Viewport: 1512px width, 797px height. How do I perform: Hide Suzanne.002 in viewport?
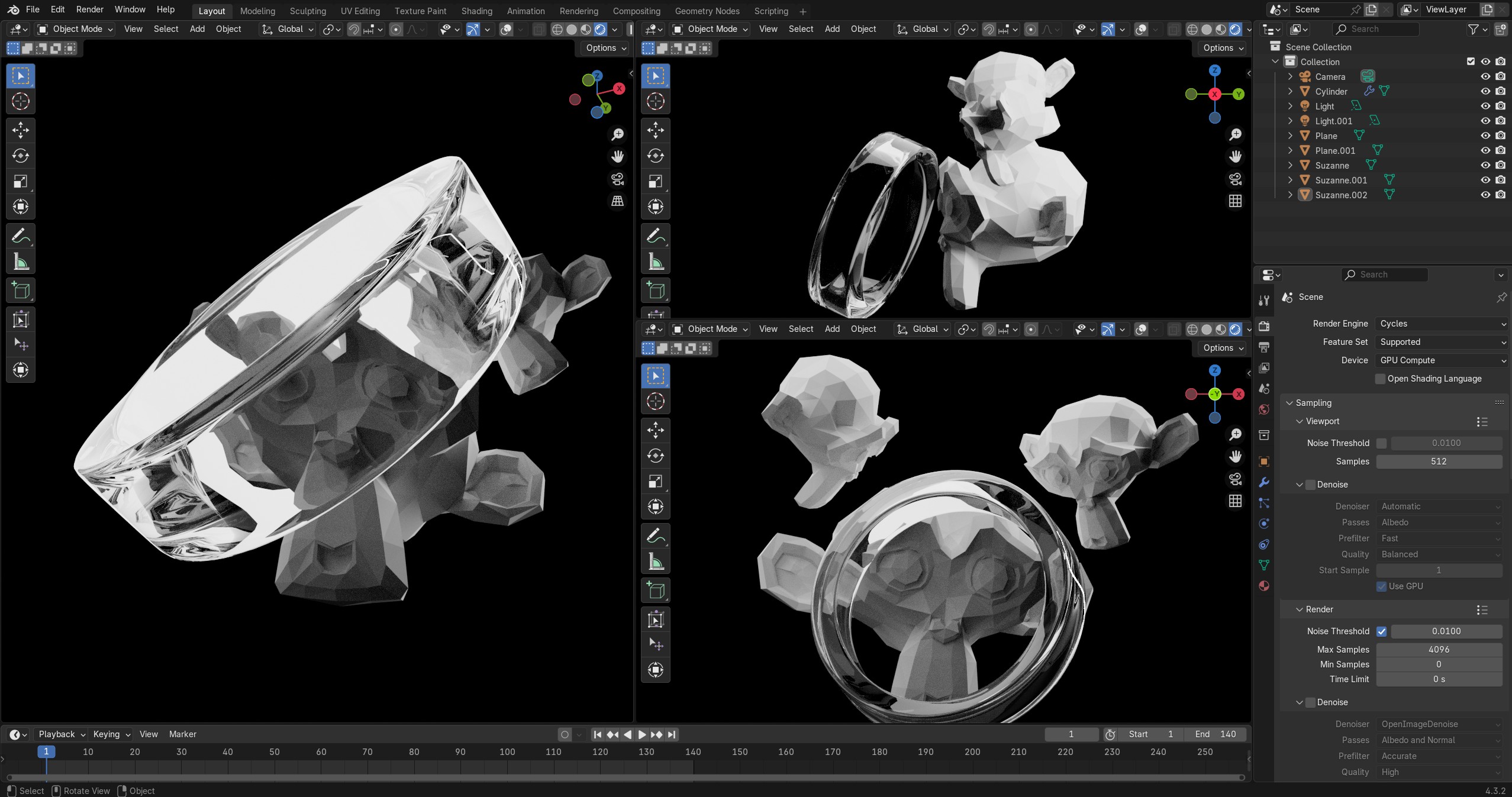point(1485,195)
